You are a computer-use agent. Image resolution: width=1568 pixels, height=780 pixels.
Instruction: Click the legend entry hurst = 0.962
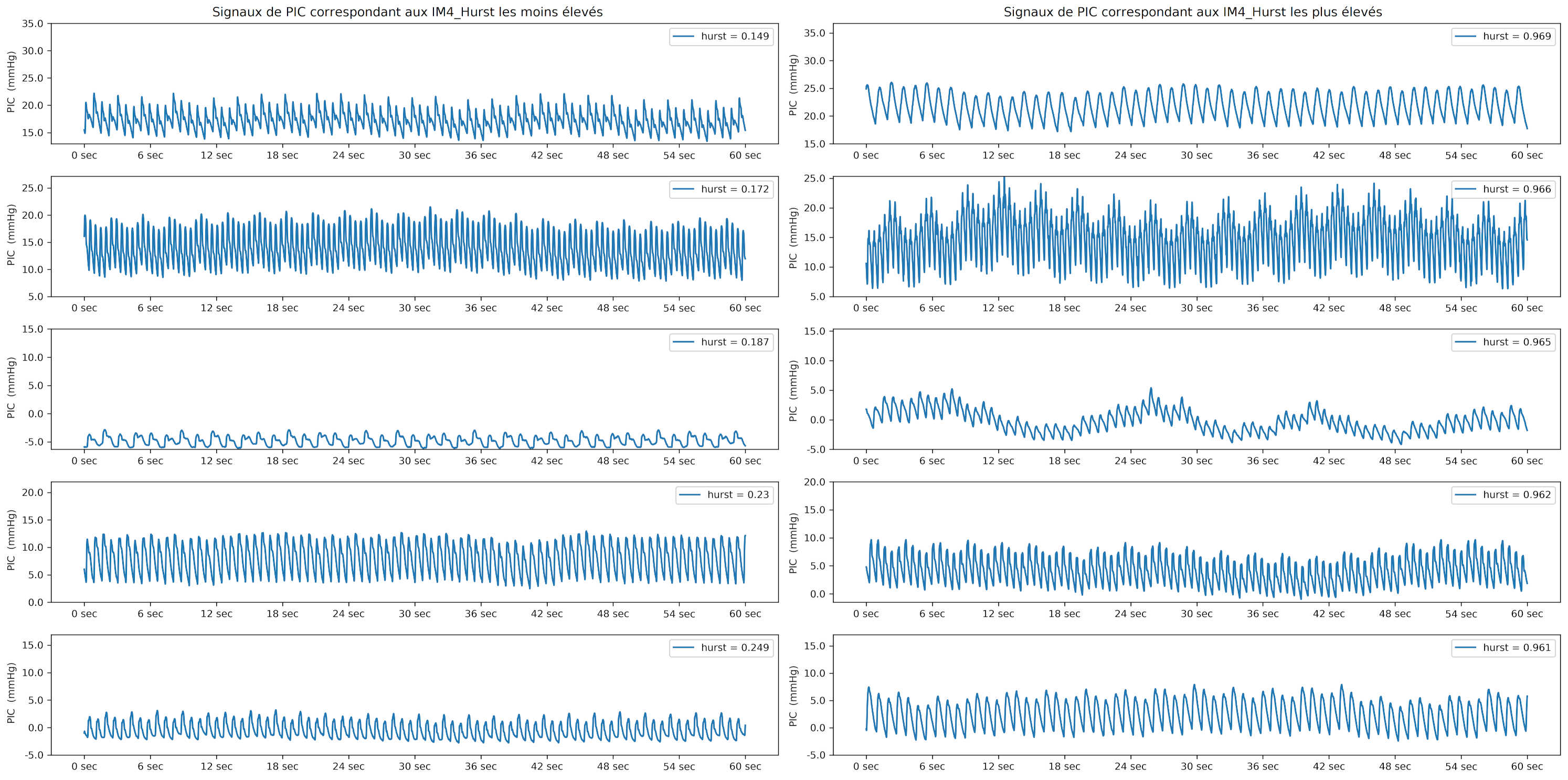tap(1517, 495)
